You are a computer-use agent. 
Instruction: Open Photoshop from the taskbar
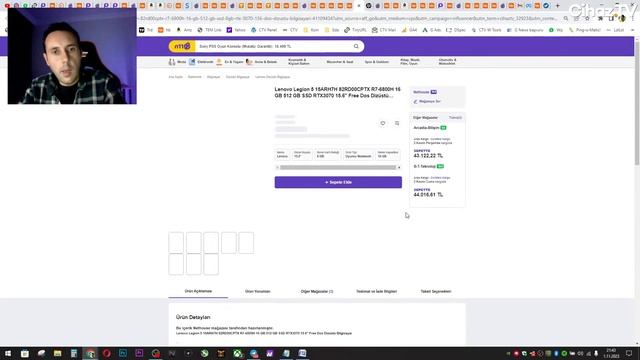pyautogui.click(x=122, y=353)
